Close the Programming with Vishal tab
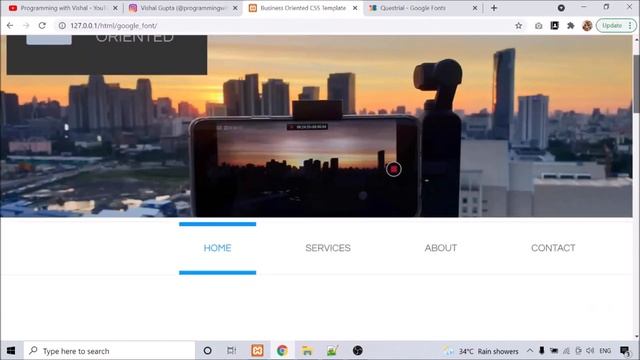 pyautogui.click(x=115, y=8)
